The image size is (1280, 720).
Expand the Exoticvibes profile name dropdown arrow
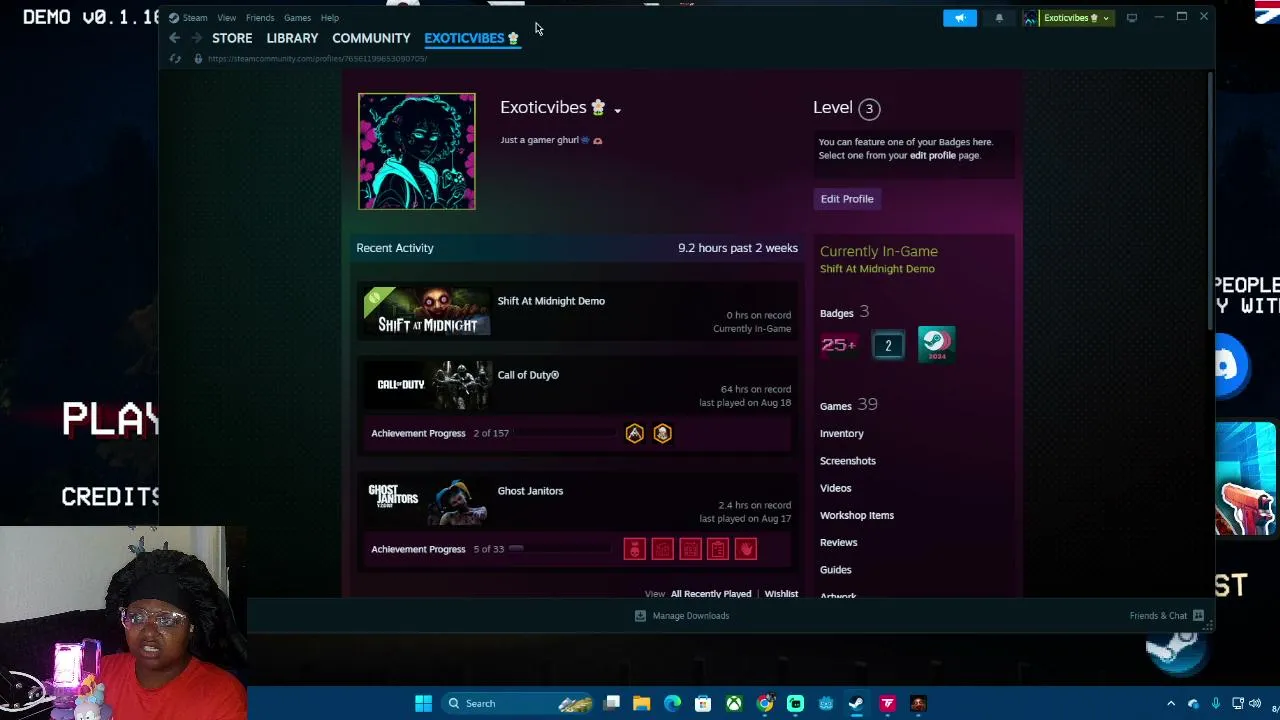point(617,110)
